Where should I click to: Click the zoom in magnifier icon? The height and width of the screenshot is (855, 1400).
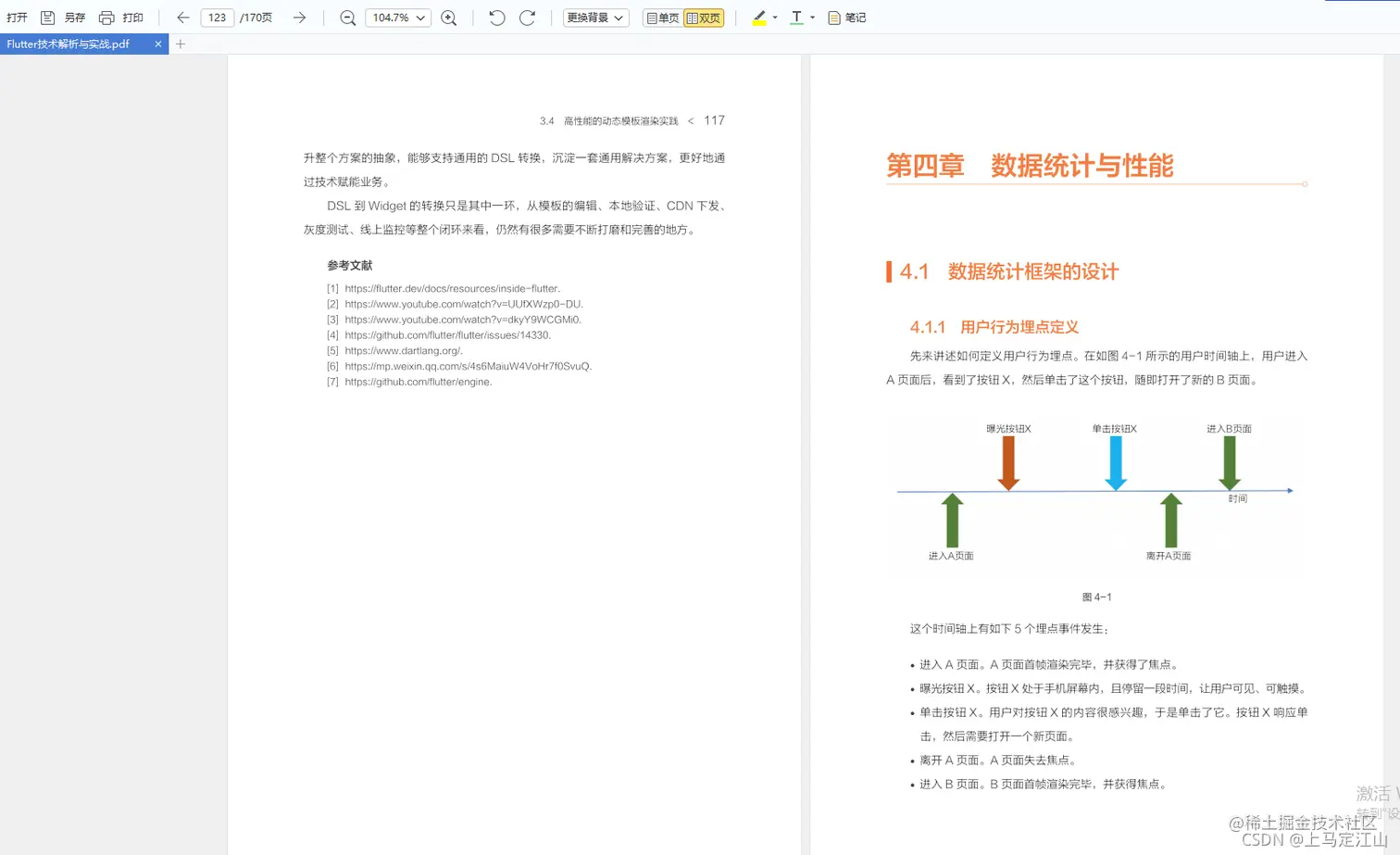pos(449,18)
